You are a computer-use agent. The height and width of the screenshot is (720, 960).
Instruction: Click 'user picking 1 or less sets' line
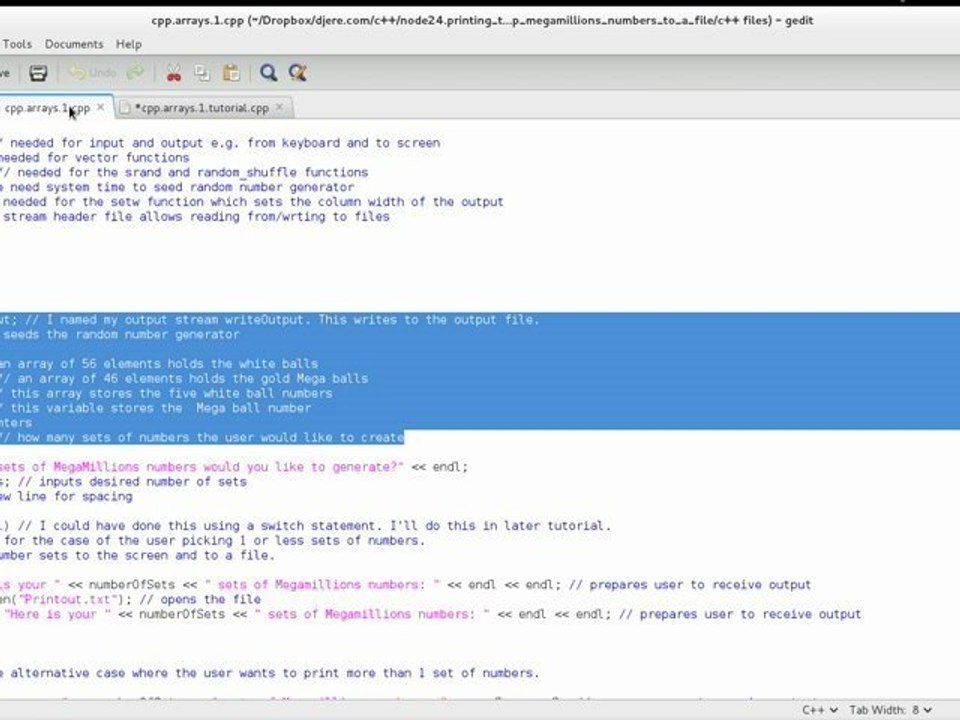[x=212, y=540]
